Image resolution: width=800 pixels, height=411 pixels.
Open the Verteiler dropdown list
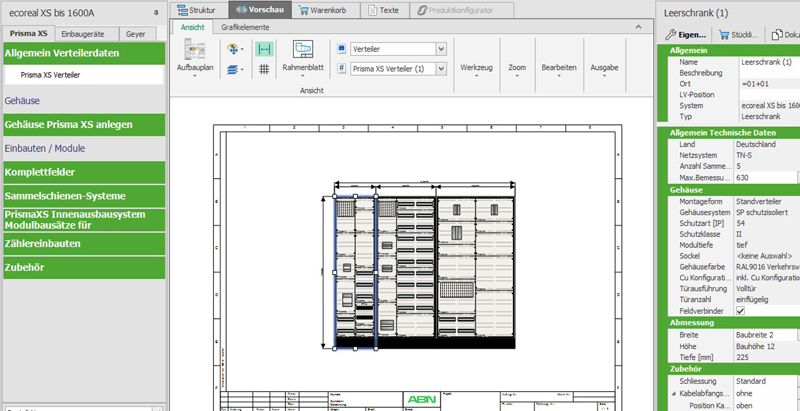pyautogui.click(x=441, y=48)
